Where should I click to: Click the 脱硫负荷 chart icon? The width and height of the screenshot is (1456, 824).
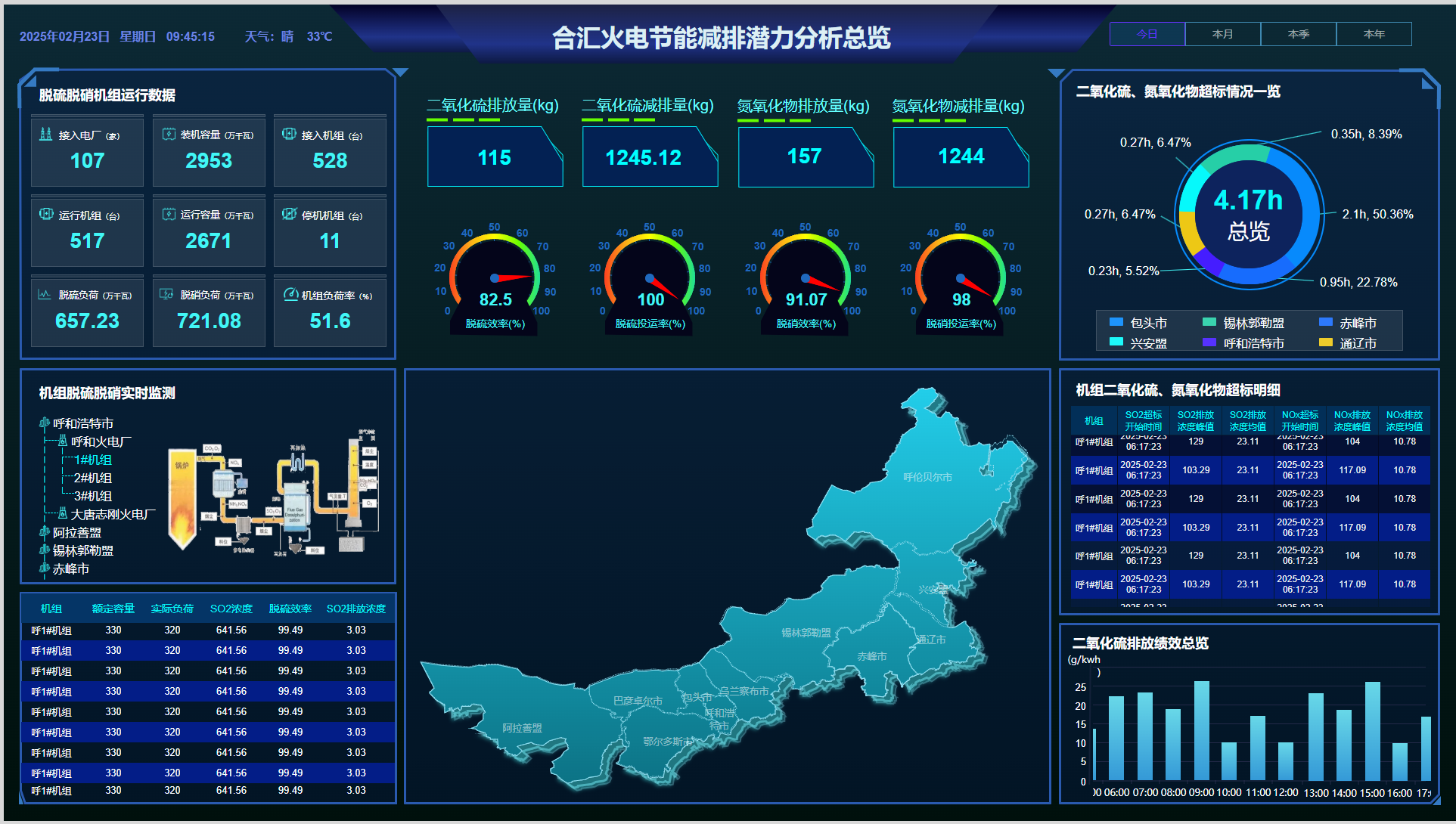pyautogui.click(x=45, y=294)
